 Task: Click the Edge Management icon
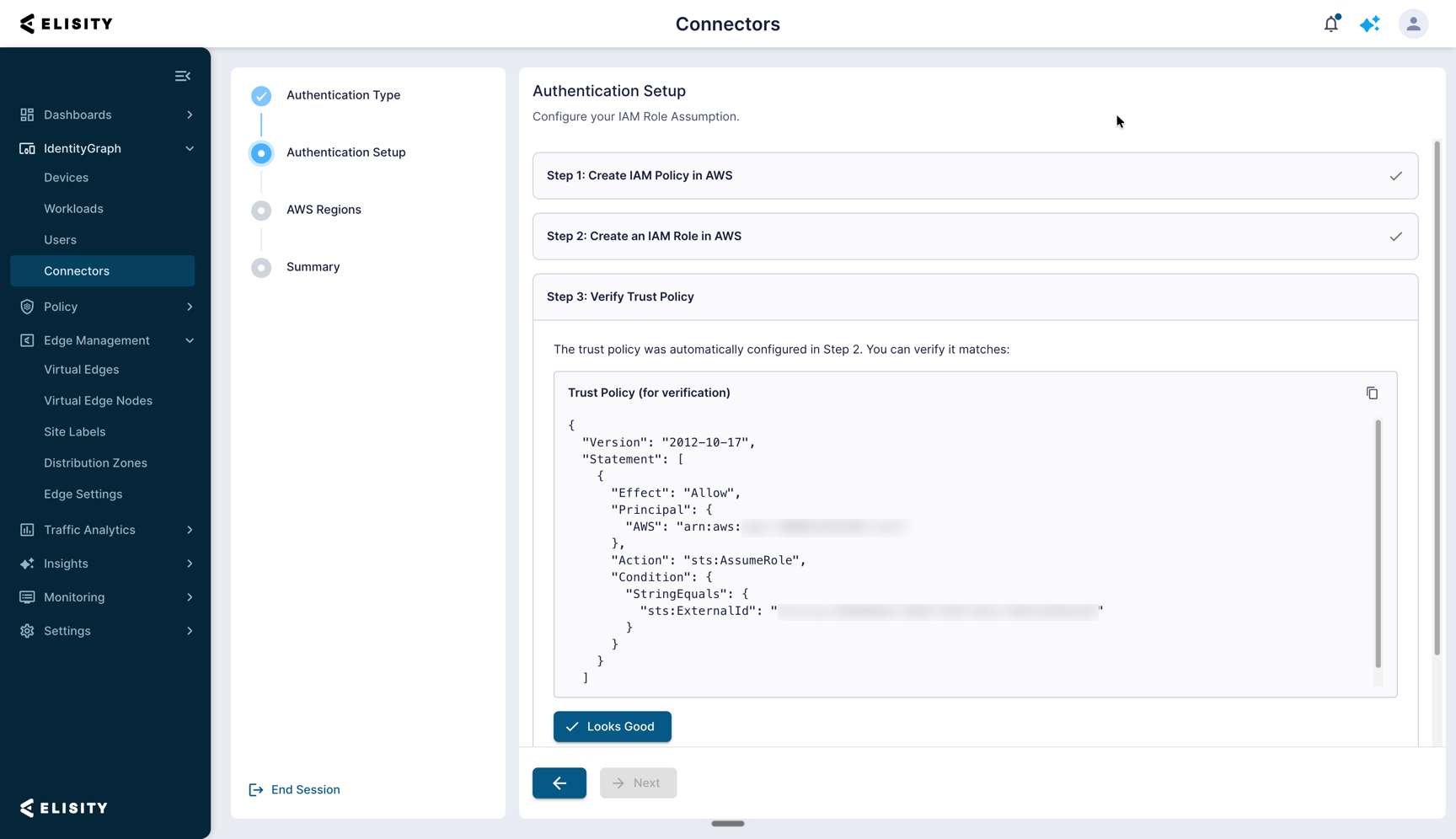[x=27, y=340]
